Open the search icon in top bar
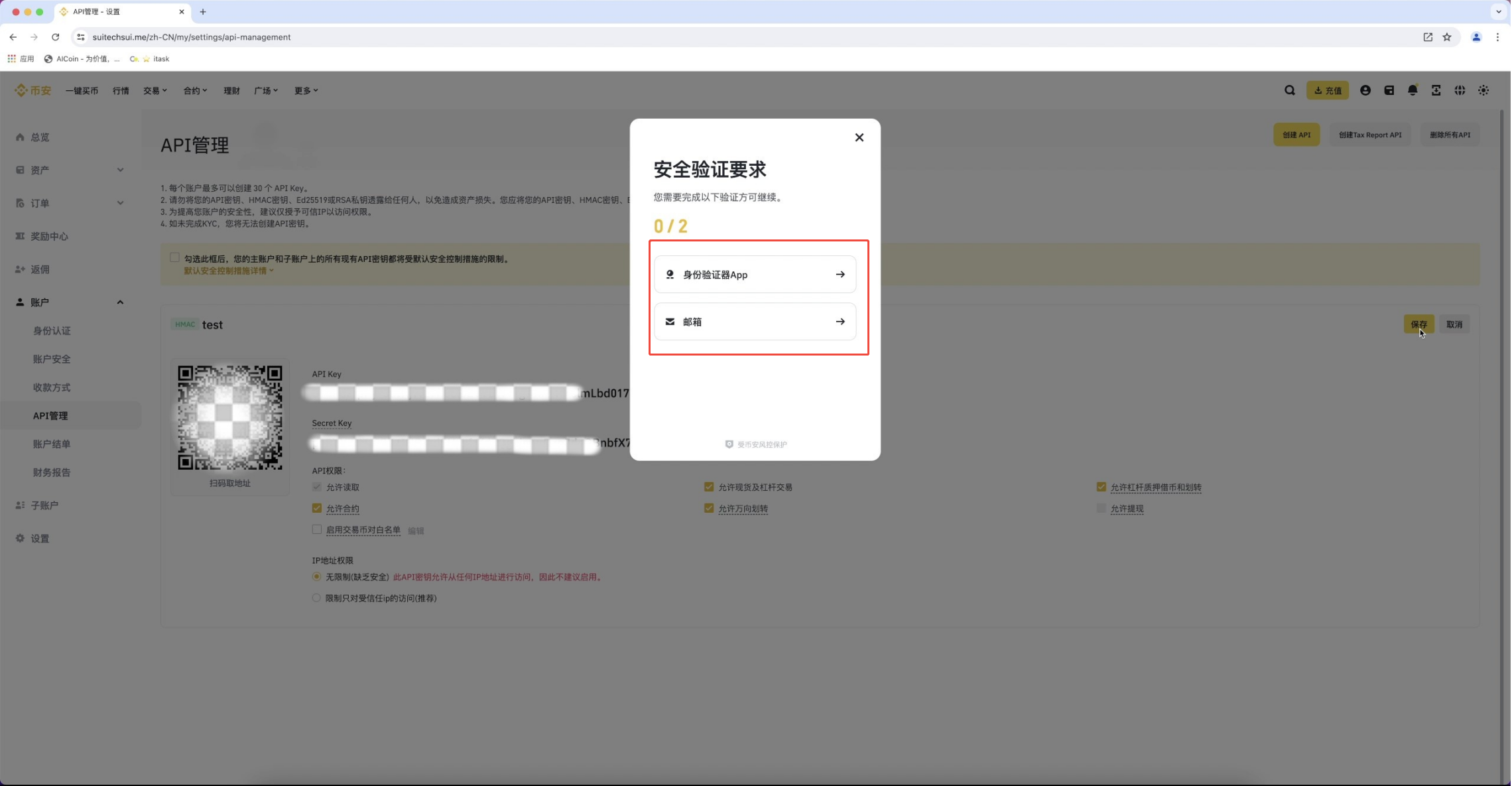The height and width of the screenshot is (786, 1512). [x=1290, y=90]
